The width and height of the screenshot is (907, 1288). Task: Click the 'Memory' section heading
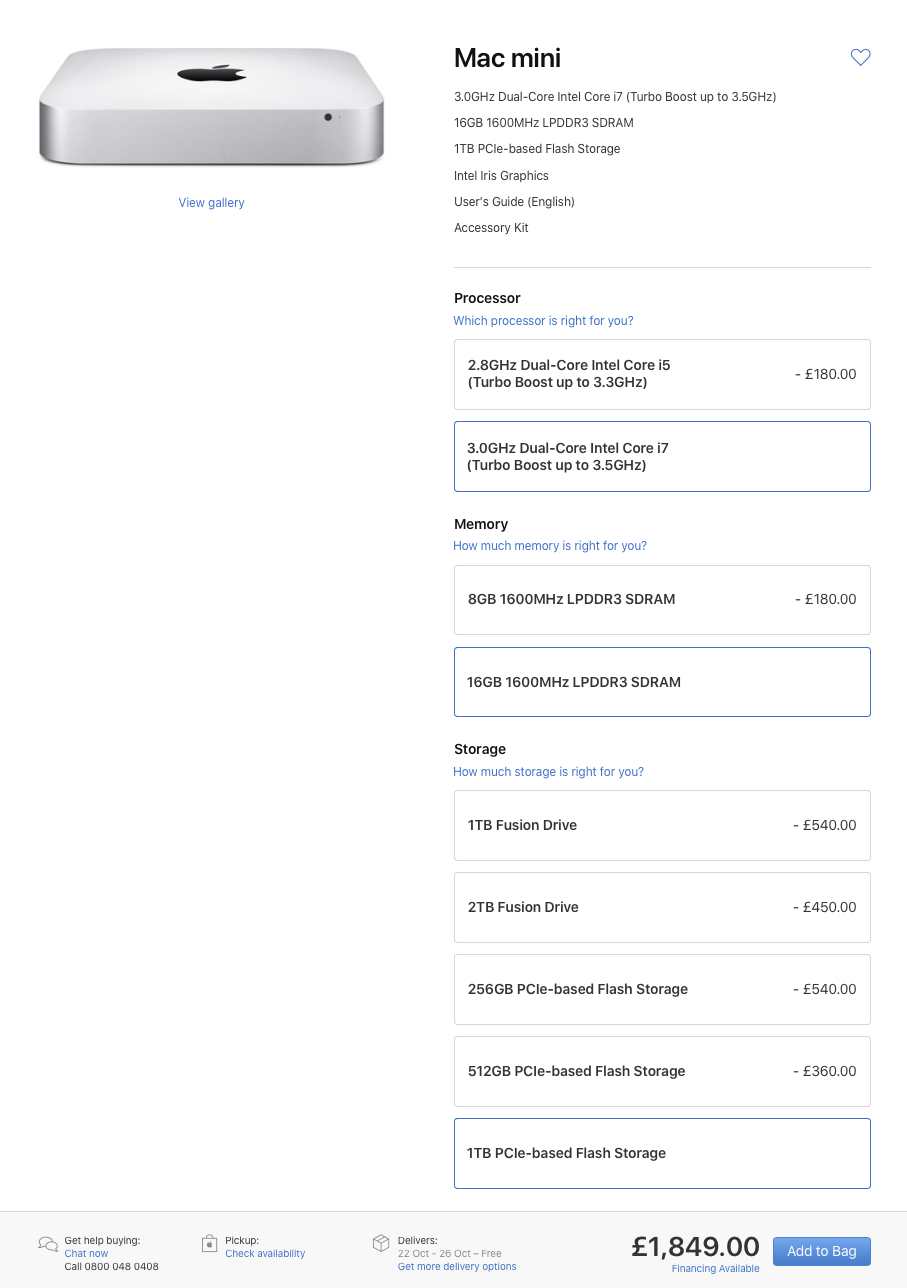coord(481,524)
